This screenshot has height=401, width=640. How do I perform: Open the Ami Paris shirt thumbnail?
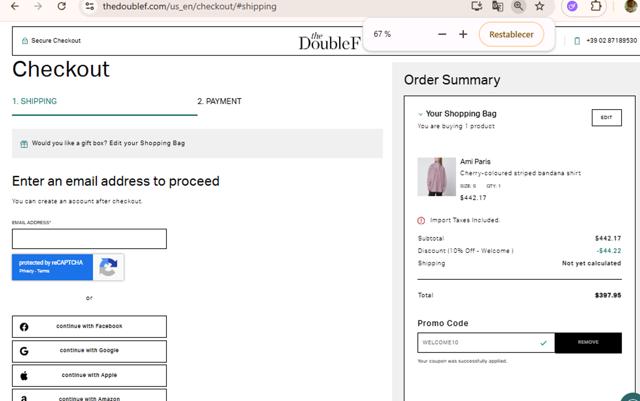436,177
